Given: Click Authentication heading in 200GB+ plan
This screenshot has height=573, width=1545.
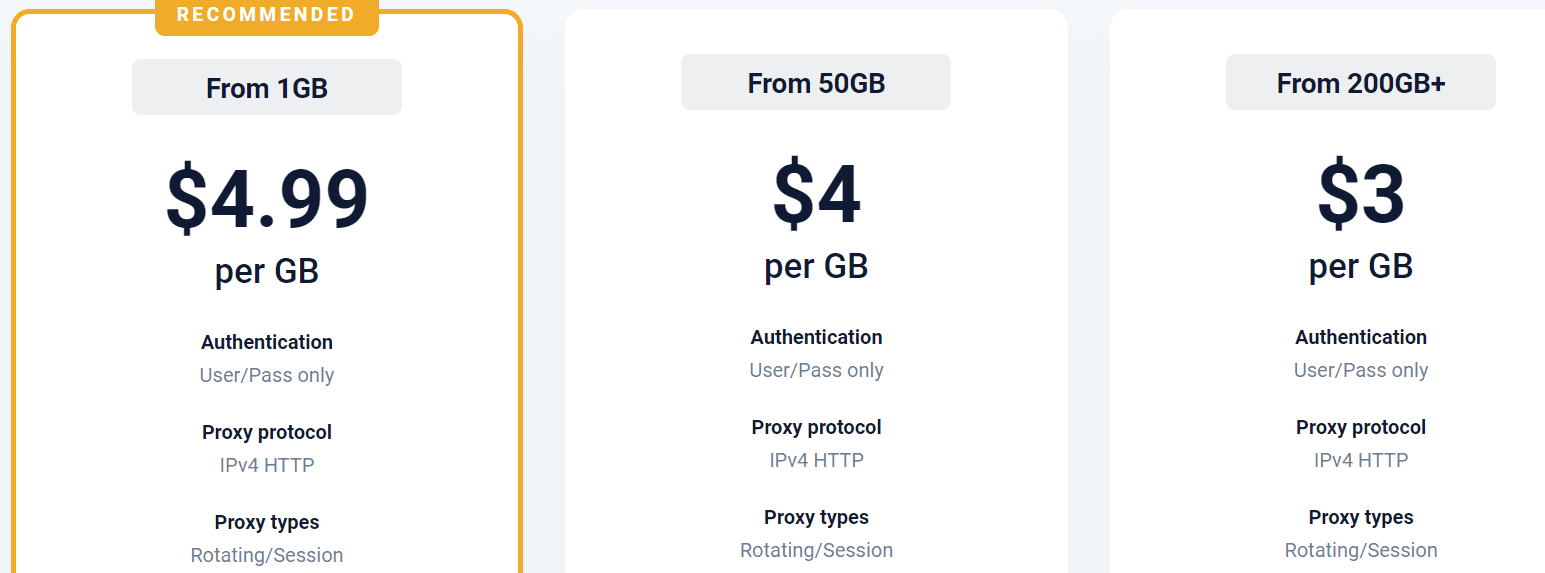Looking at the screenshot, I should pyautogui.click(x=1361, y=337).
